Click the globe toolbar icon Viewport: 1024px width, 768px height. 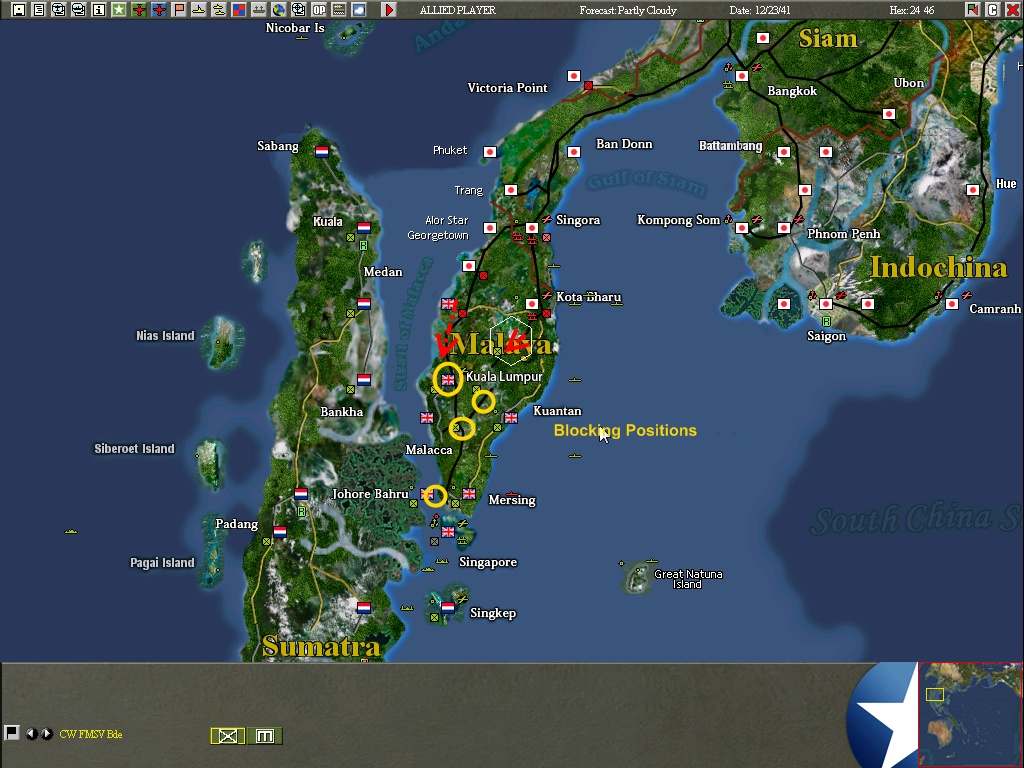279,9
